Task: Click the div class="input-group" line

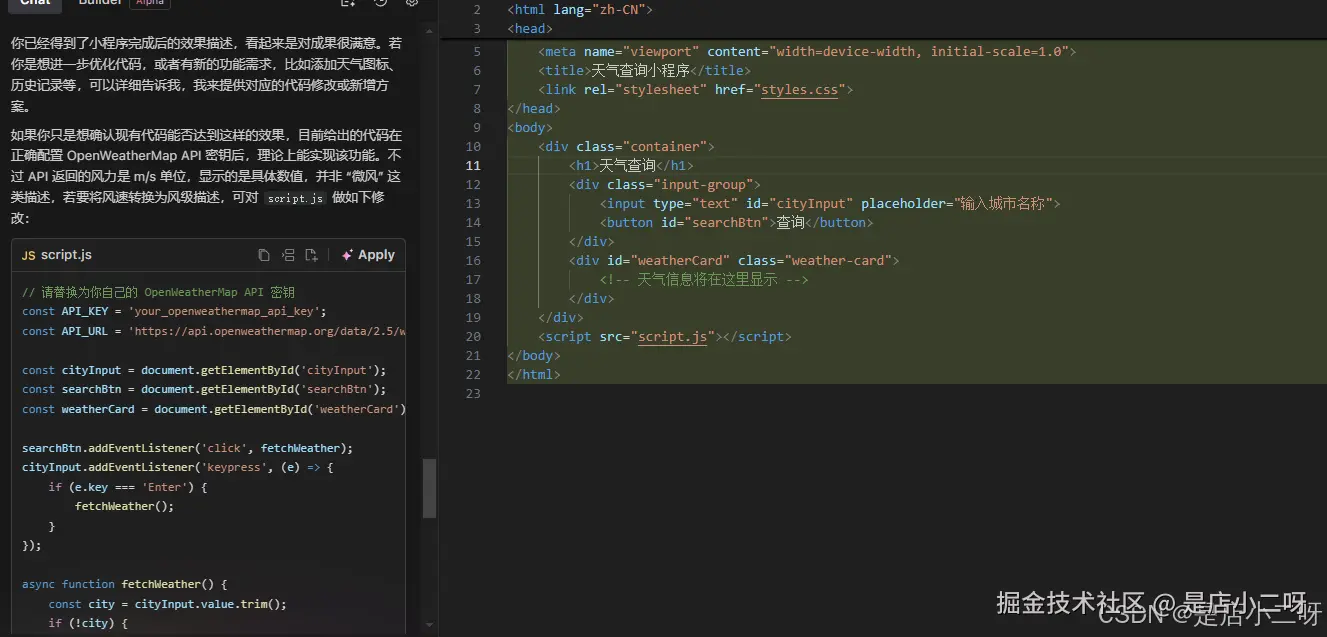Action: coord(665,185)
